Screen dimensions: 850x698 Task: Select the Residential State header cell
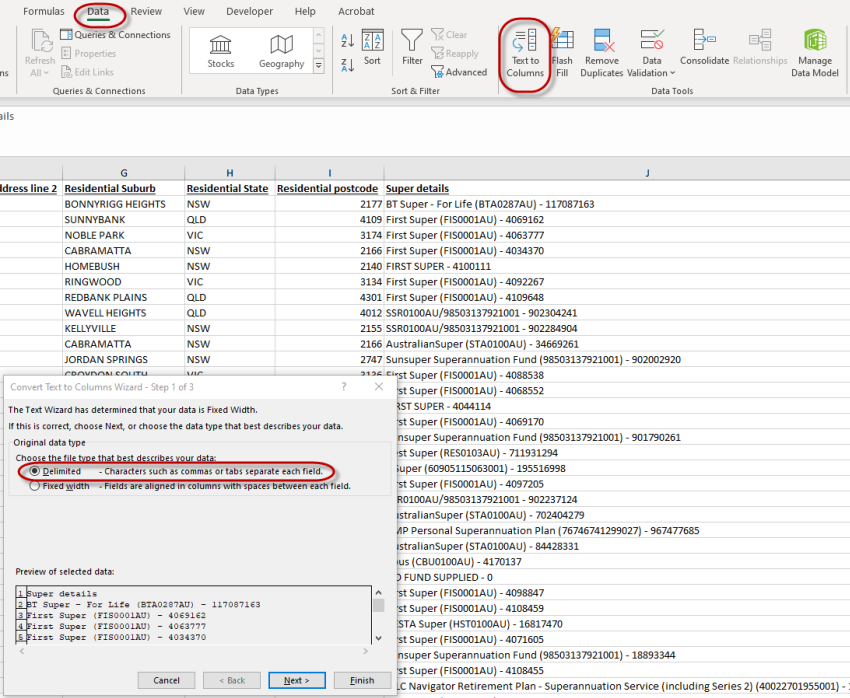coord(230,189)
